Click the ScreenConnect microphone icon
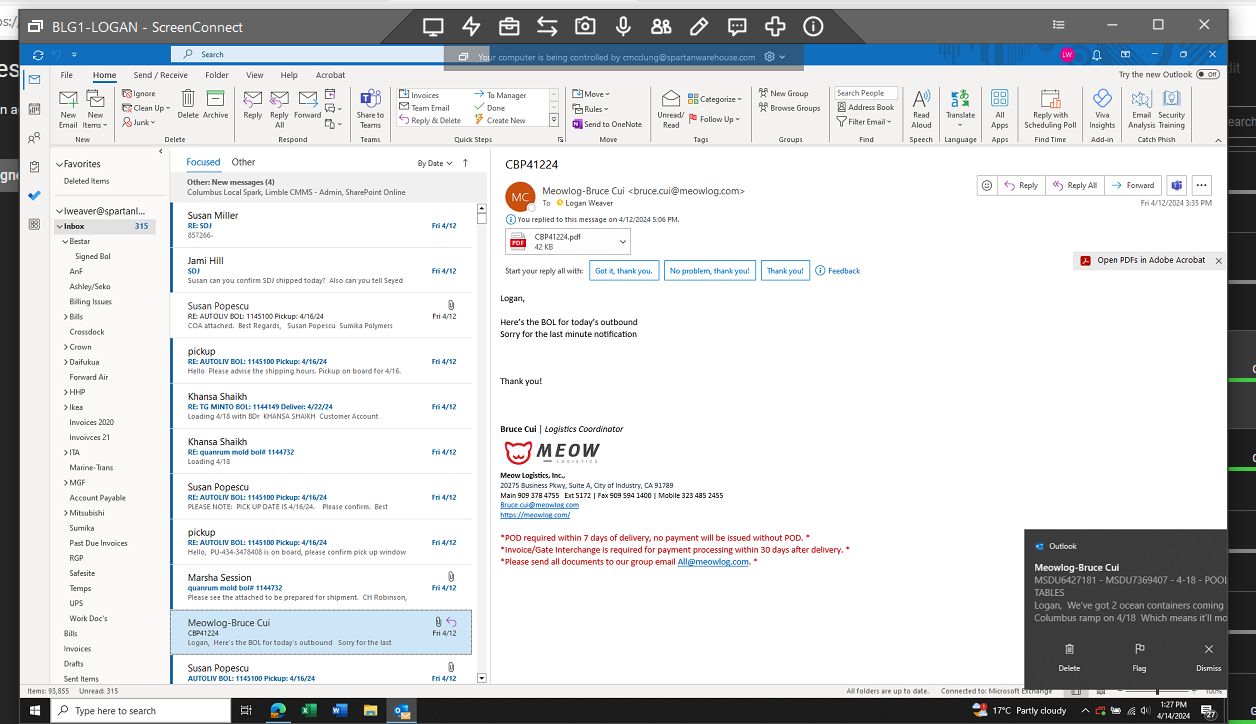 point(623,27)
